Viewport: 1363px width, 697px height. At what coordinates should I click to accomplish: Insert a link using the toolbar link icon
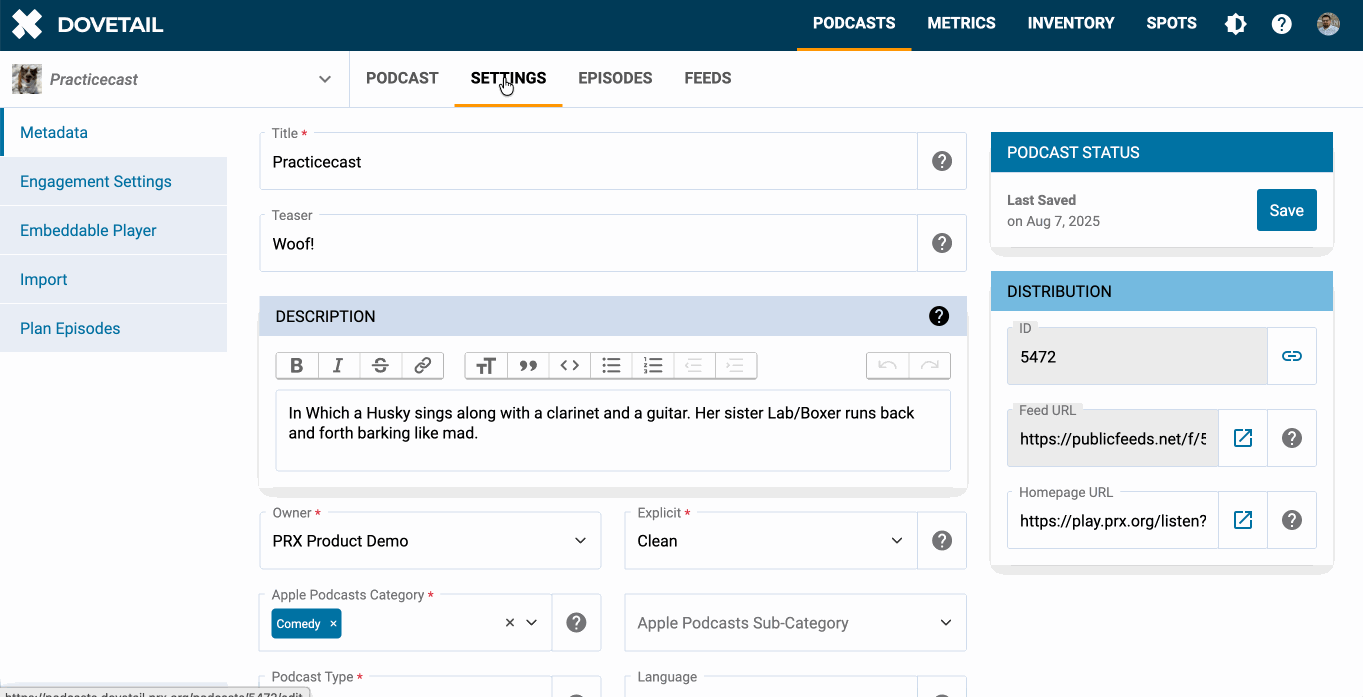click(422, 366)
